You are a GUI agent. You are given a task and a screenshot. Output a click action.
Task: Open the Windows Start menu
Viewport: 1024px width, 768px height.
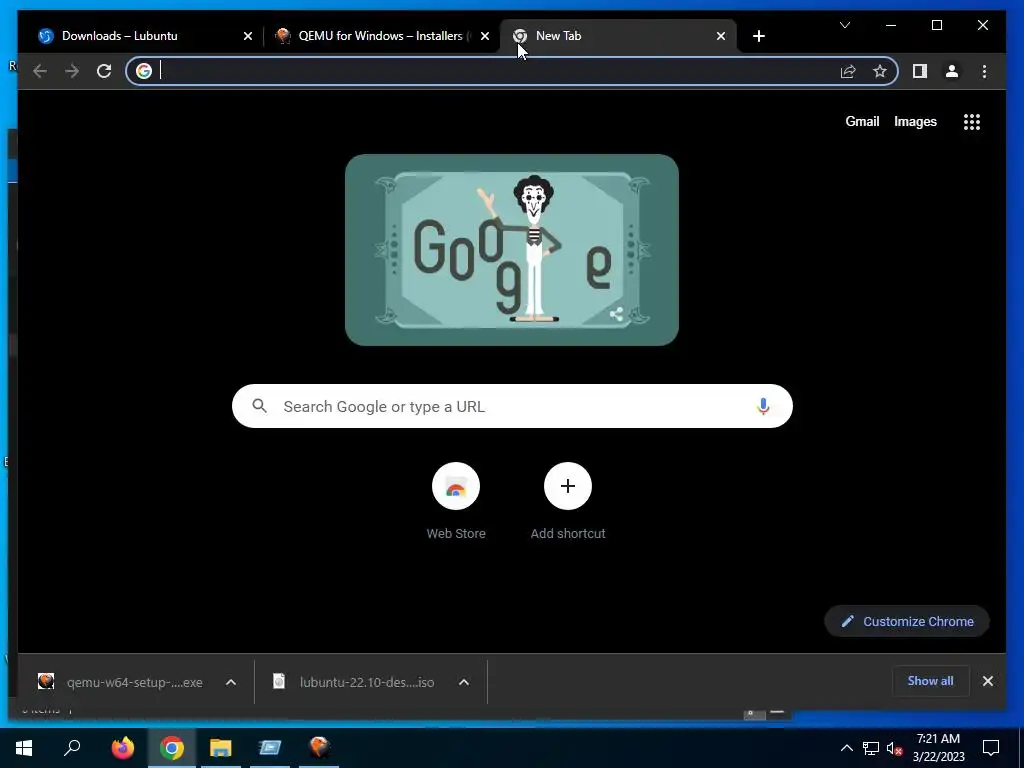coord(24,748)
